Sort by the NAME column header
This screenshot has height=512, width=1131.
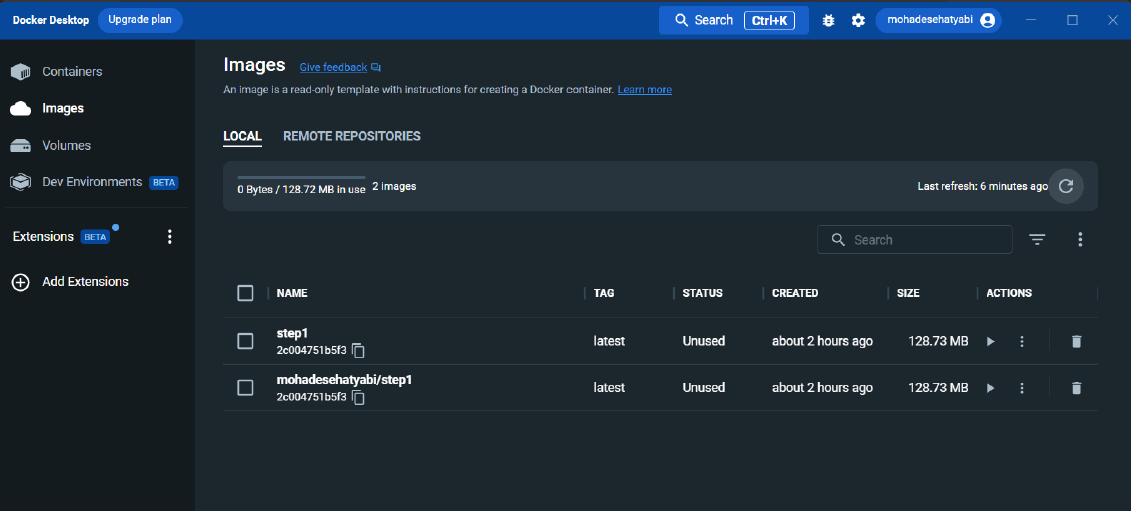(292, 293)
